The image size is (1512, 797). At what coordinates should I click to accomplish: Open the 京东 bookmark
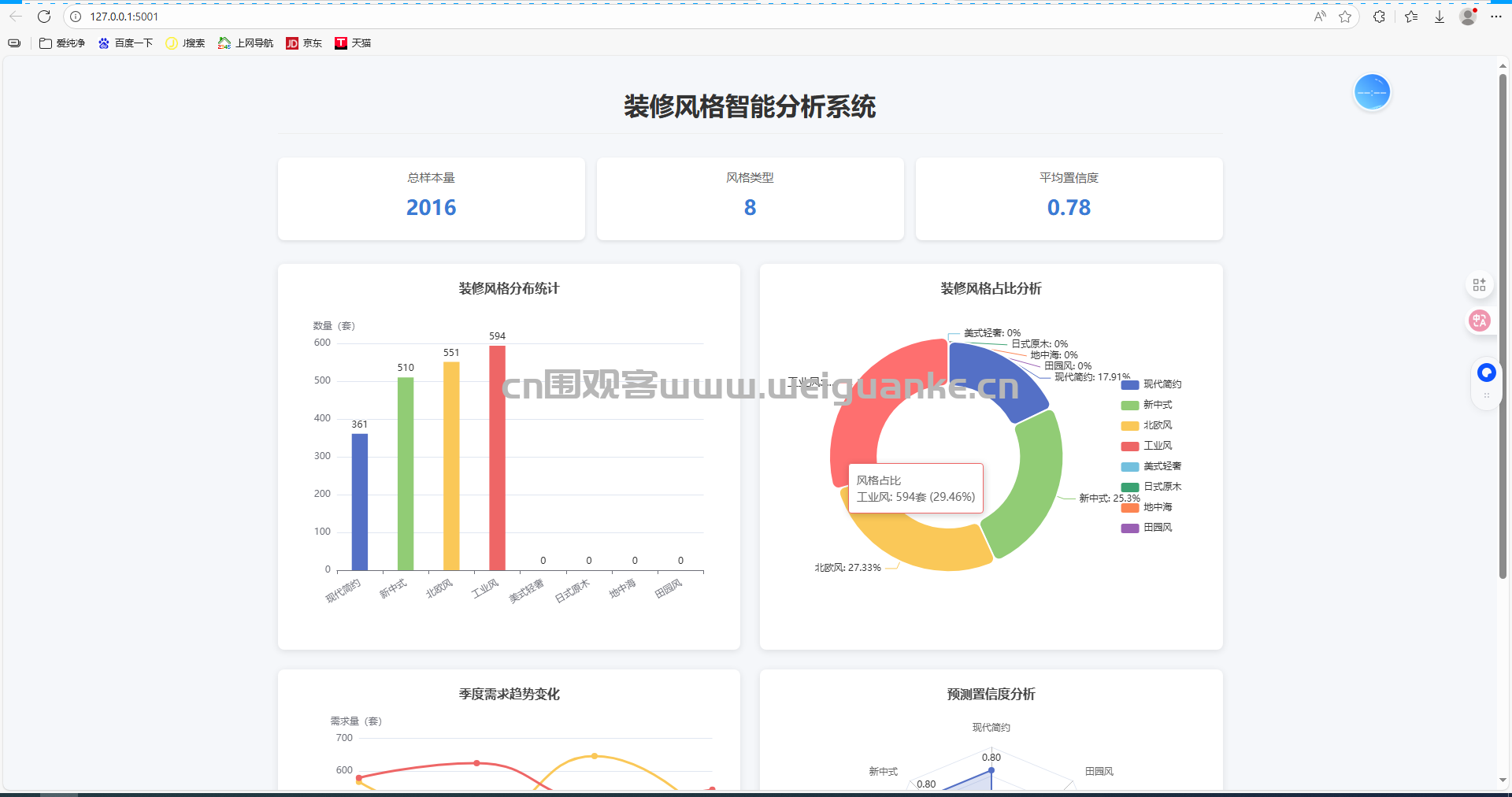[x=304, y=43]
